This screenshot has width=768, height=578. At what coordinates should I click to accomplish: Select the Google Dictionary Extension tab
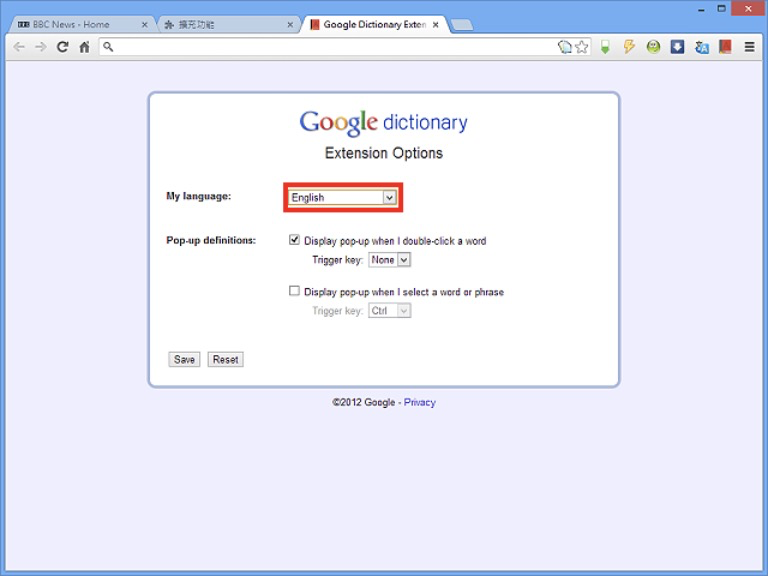coord(374,24)
